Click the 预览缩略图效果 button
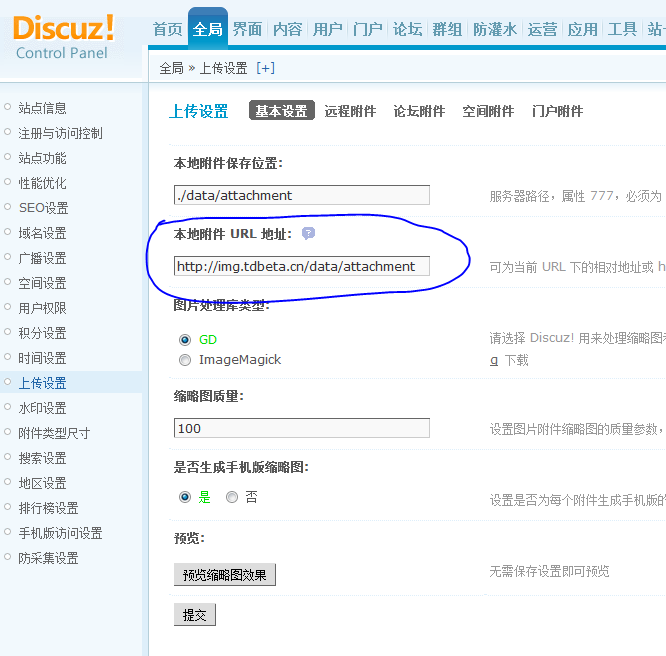The image size is (666, 656). coord(224,575)
